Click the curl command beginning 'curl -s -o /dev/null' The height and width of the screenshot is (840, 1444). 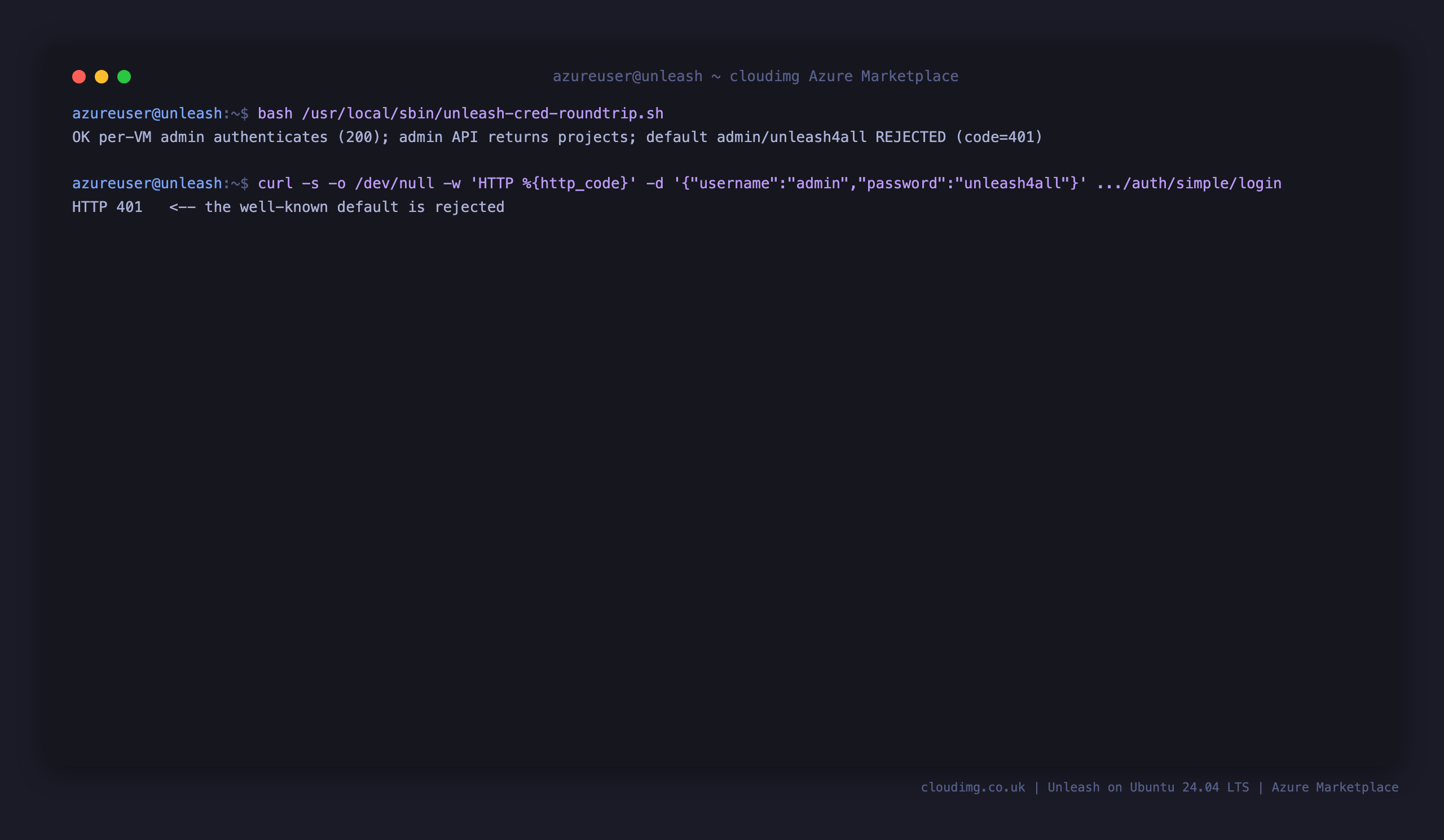coord(769,183)
